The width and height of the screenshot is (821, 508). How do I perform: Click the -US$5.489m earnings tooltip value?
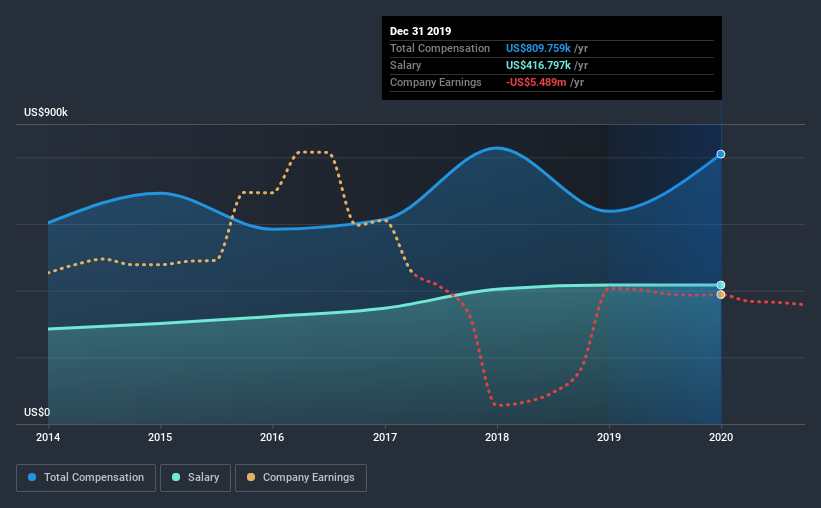[536, 82]
